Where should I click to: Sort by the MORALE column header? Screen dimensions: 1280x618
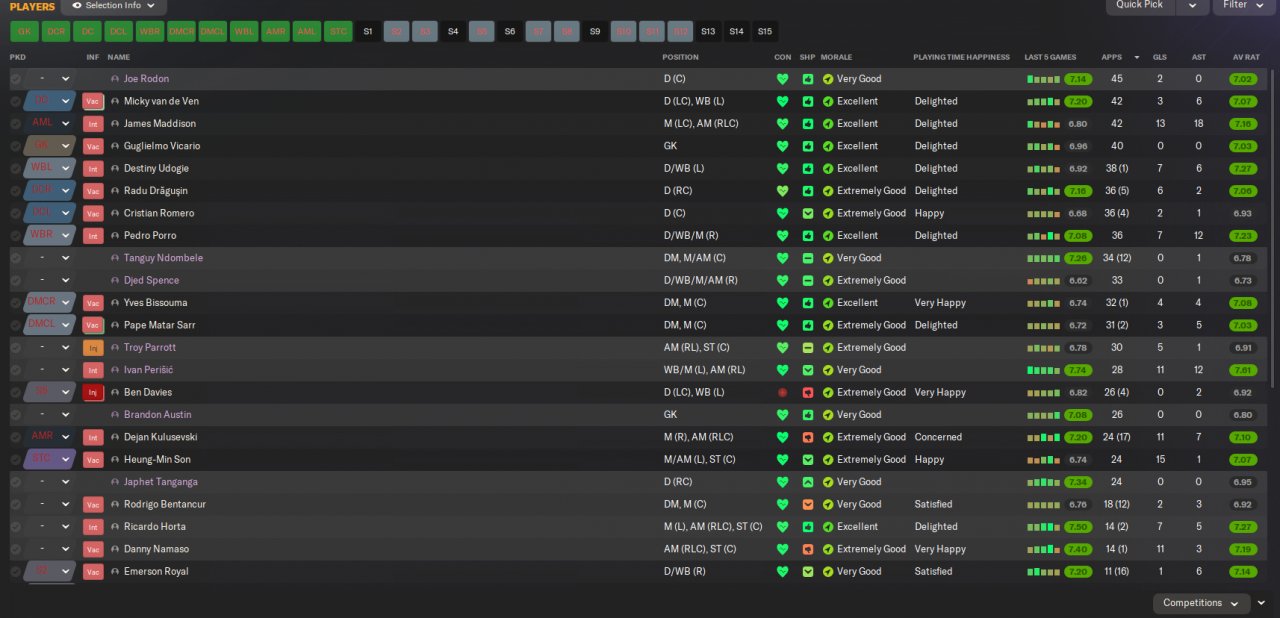point(837,57)
